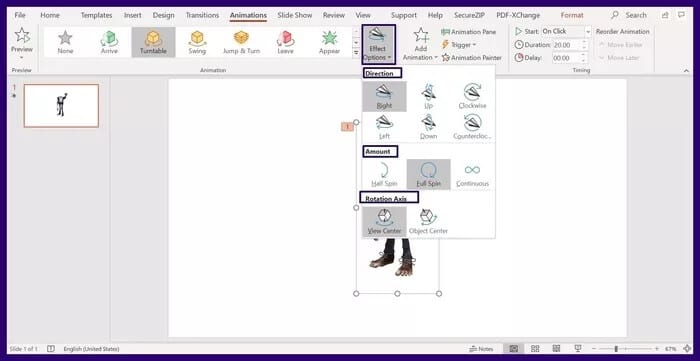Select slide 1 thumbnail
This screenshot has width=700, height=361.
61,106
